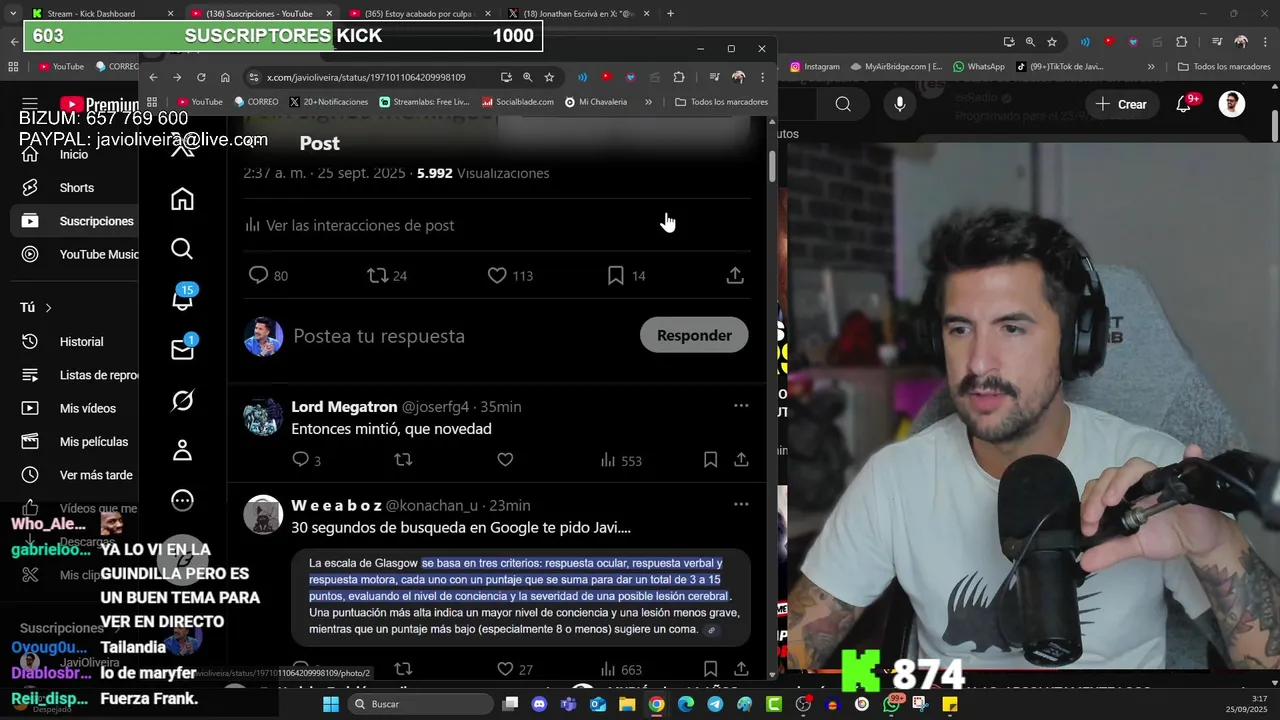The image size is (1280, 720).
Task: Like Lord Megatron's reply
Action: pos(505,460)
